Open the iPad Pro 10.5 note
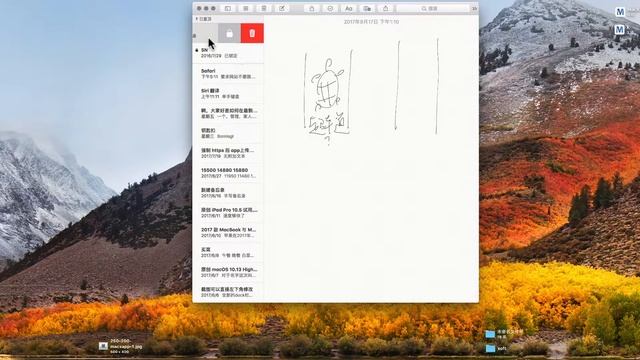Viewport: 640px width, 360px height. coord(228,213)
